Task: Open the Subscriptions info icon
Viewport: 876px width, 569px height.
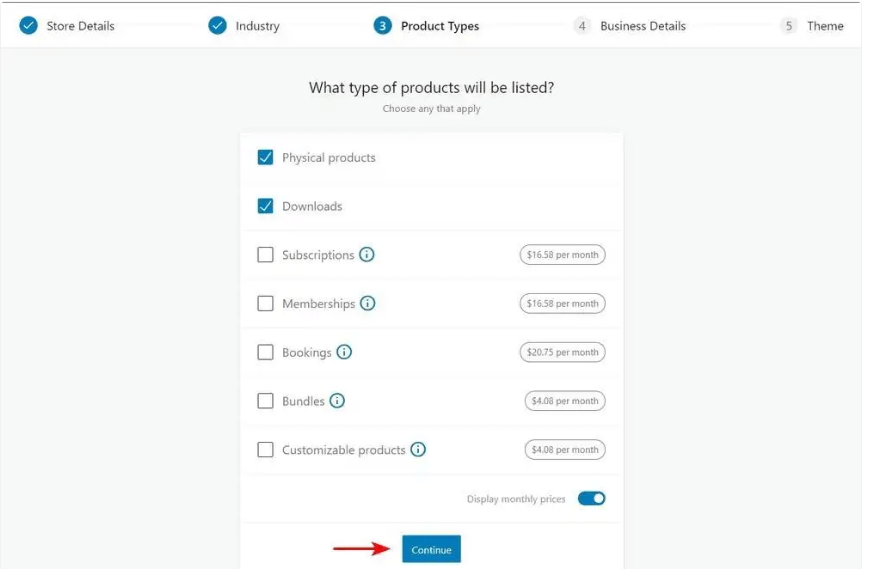Action: (366, 255)
